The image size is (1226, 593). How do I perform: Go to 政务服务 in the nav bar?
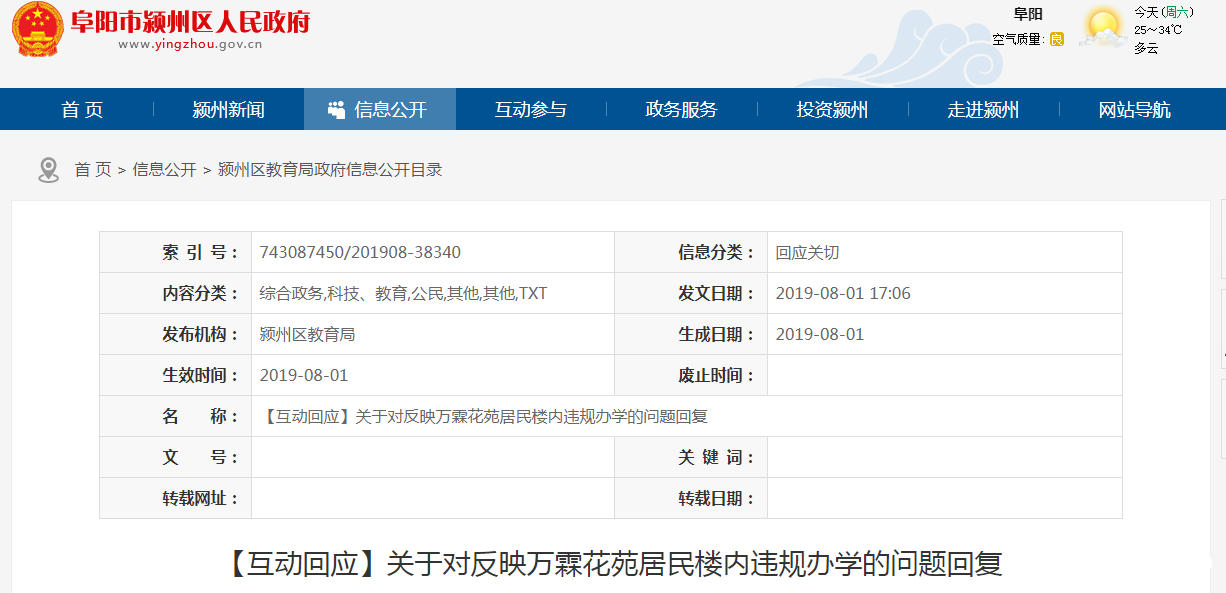tap(681, 110)
